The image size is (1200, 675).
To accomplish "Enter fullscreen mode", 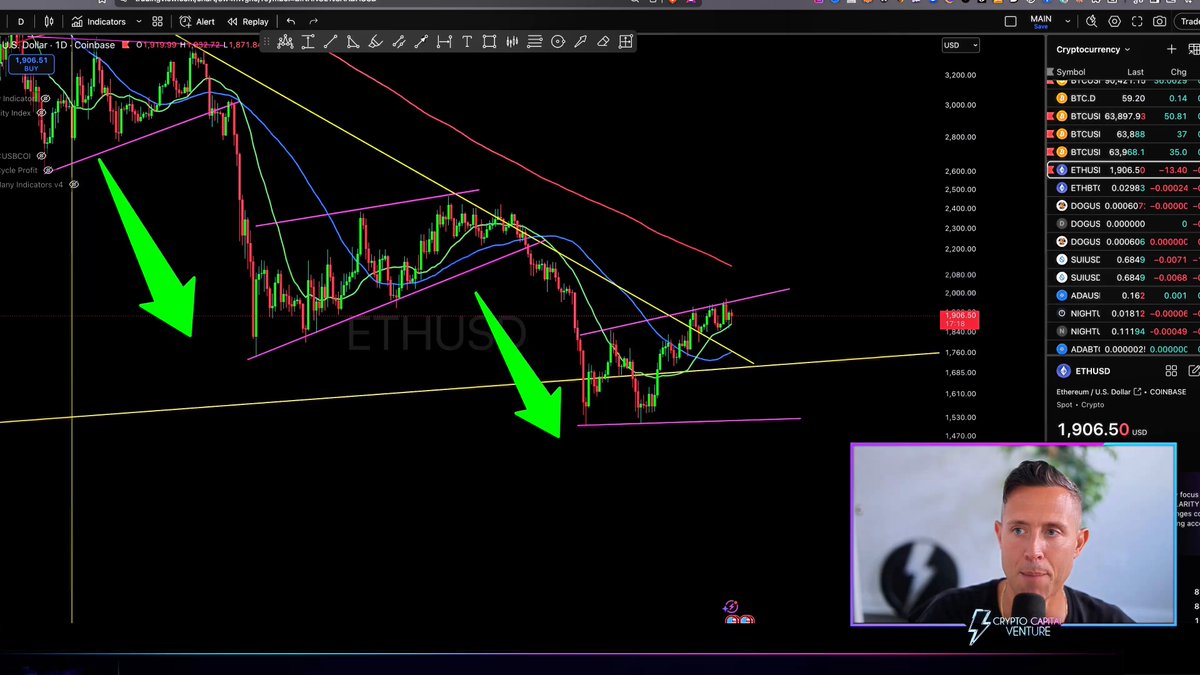I will (1137, 21).
